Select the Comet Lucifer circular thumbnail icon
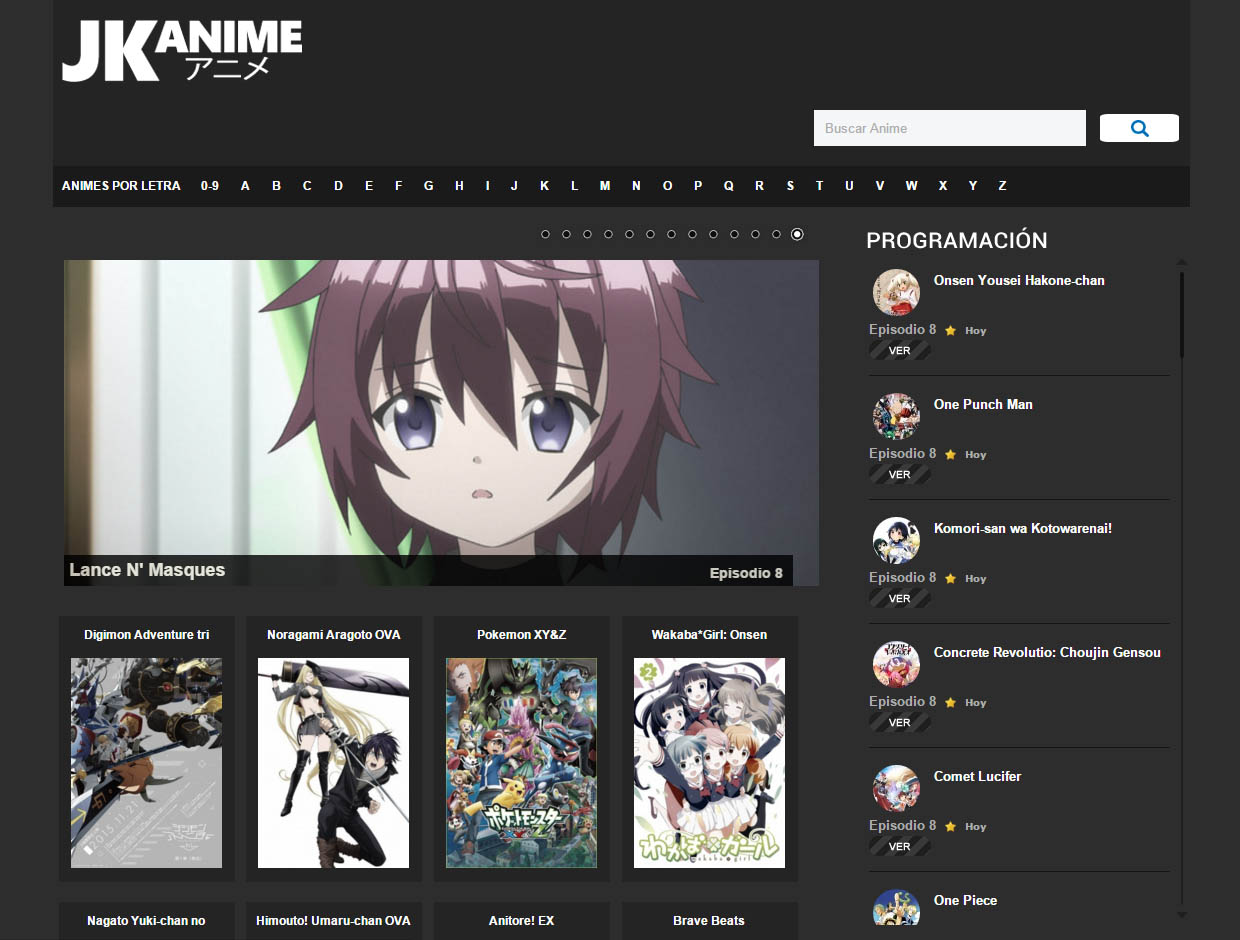The width and height of the screenshot is (1240, 940). point(896,788)
